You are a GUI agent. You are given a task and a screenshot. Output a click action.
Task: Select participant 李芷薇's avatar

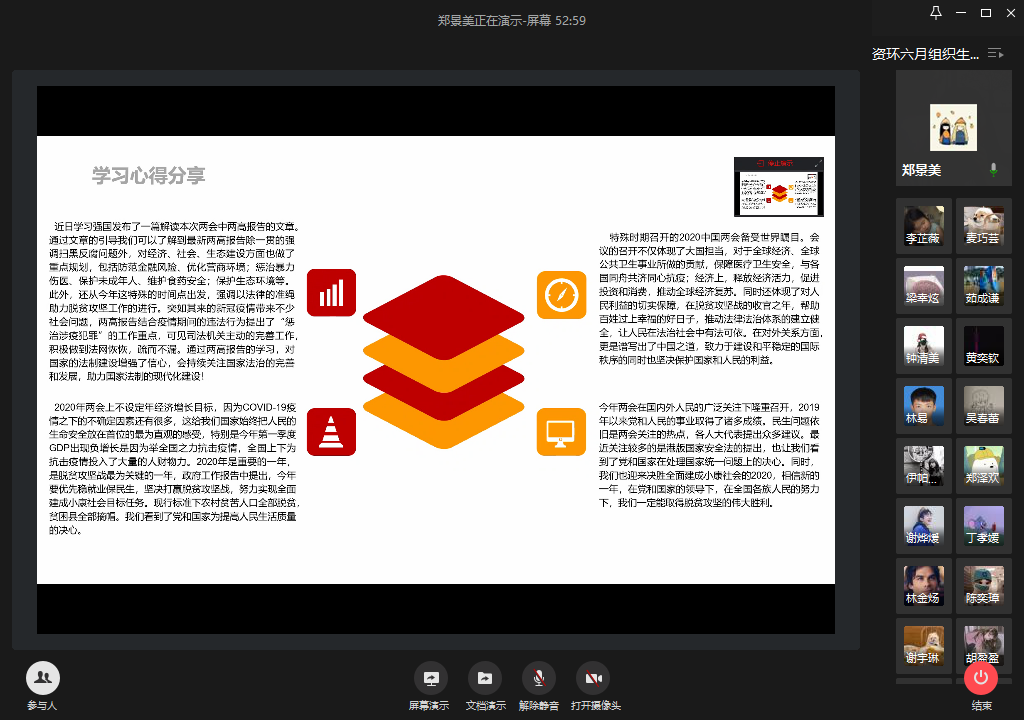(x=923, y=226)
